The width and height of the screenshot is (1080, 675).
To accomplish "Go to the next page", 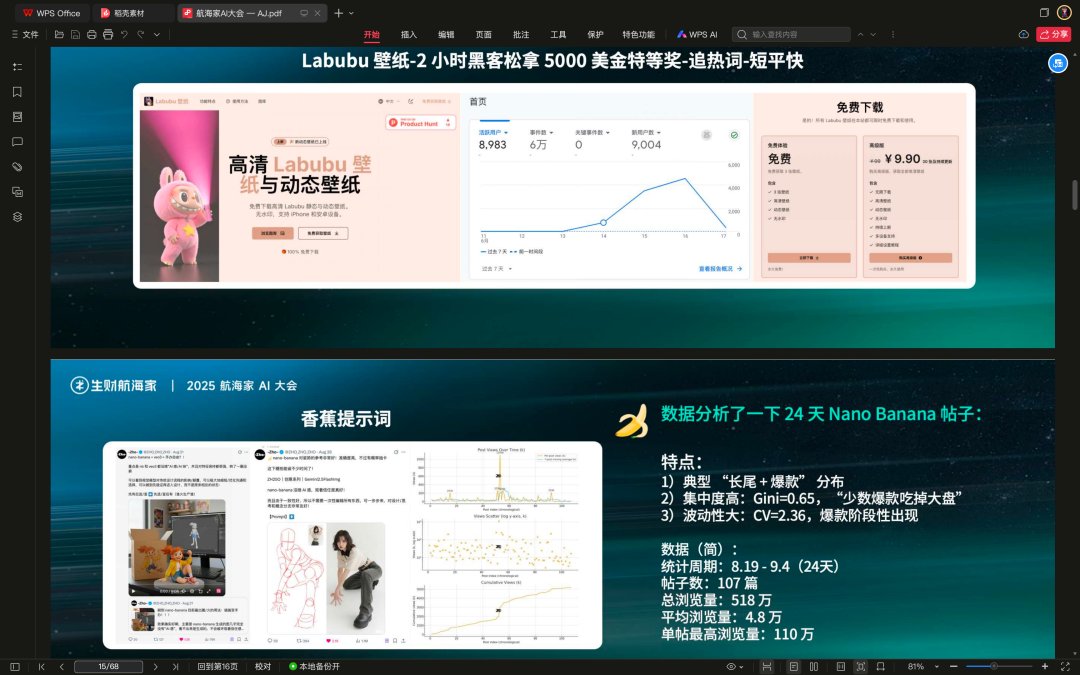I will click(155, 667).
